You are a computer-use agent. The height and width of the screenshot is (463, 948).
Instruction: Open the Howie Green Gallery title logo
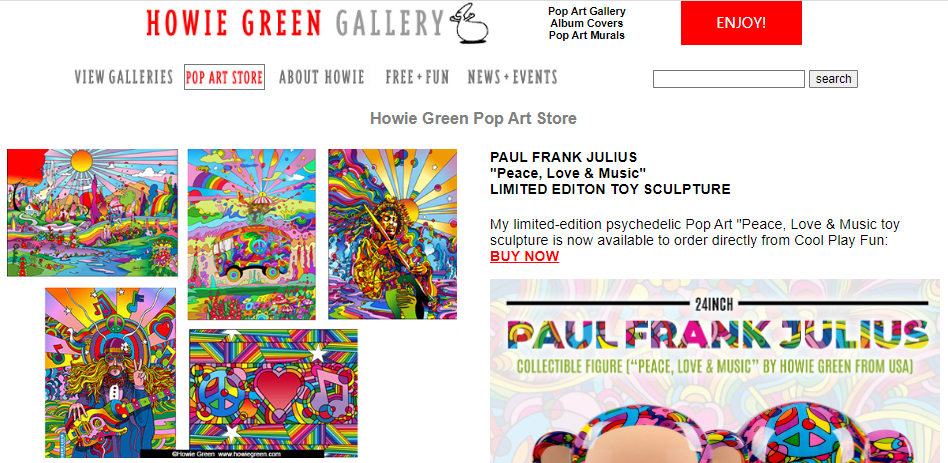click(x=295, y=23)
